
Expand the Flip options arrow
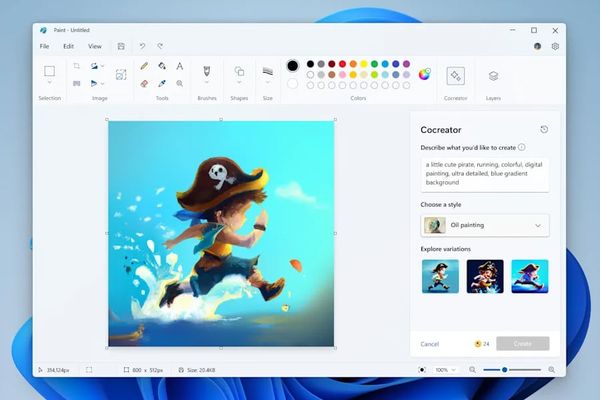(103, 83)
